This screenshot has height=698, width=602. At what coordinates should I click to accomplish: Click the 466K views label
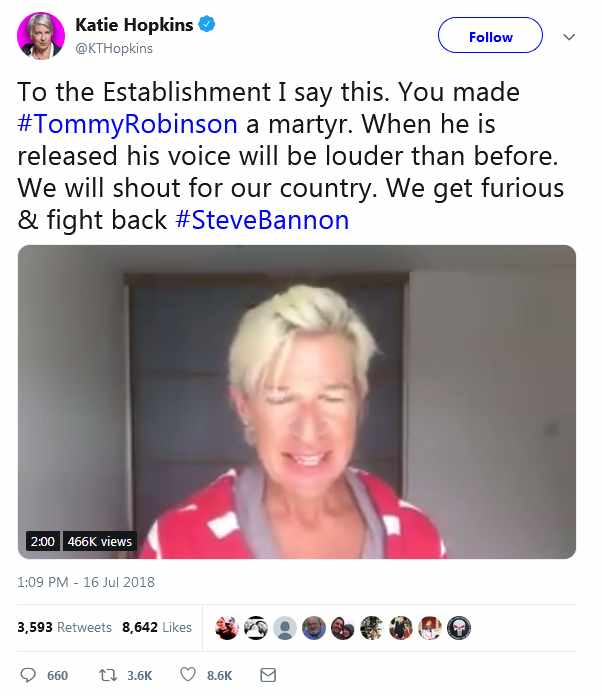click(x=100, y=541)
